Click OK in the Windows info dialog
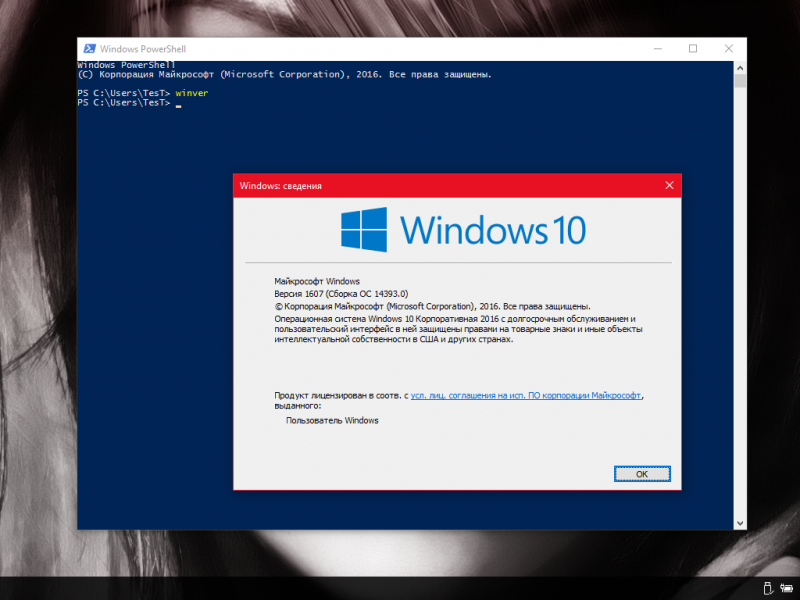The image size is (800, 600). click(x=642, y=474)
